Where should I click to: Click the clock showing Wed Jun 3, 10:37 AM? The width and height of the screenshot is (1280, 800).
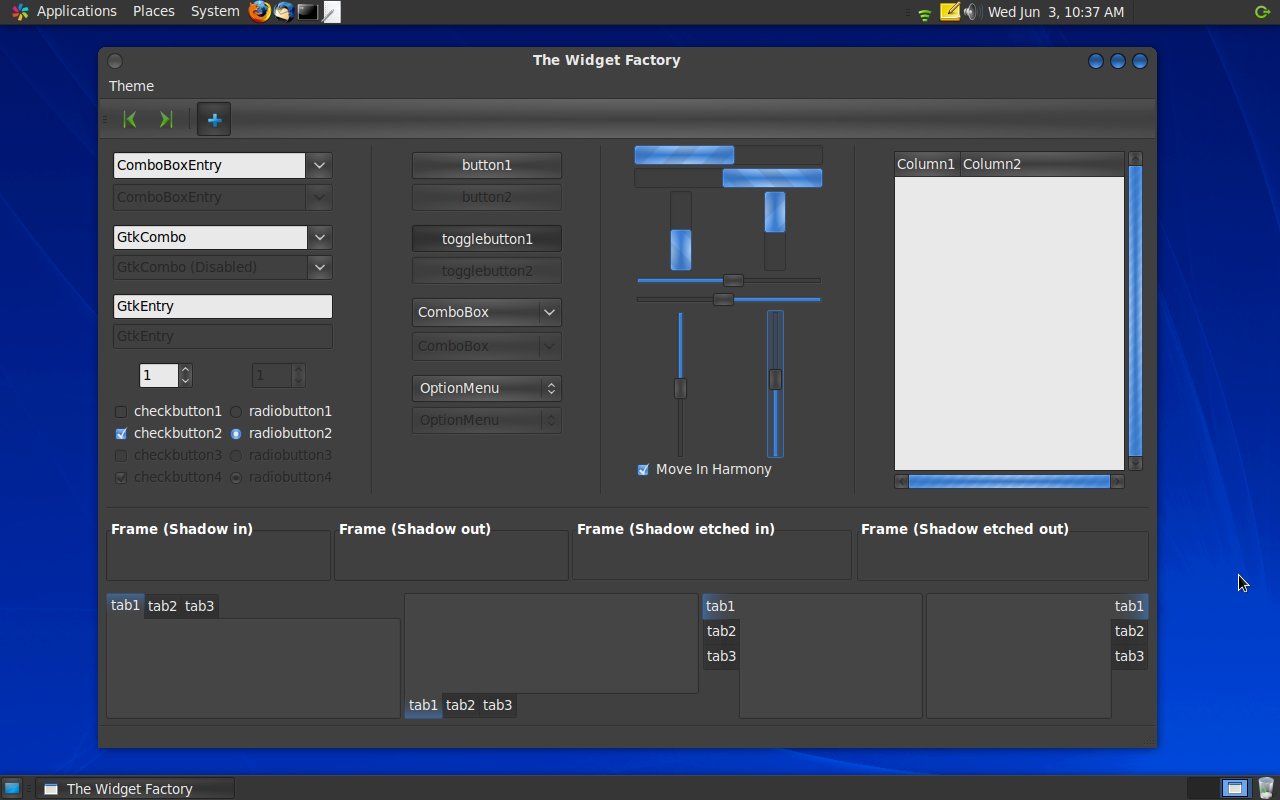pos(1056,12)
